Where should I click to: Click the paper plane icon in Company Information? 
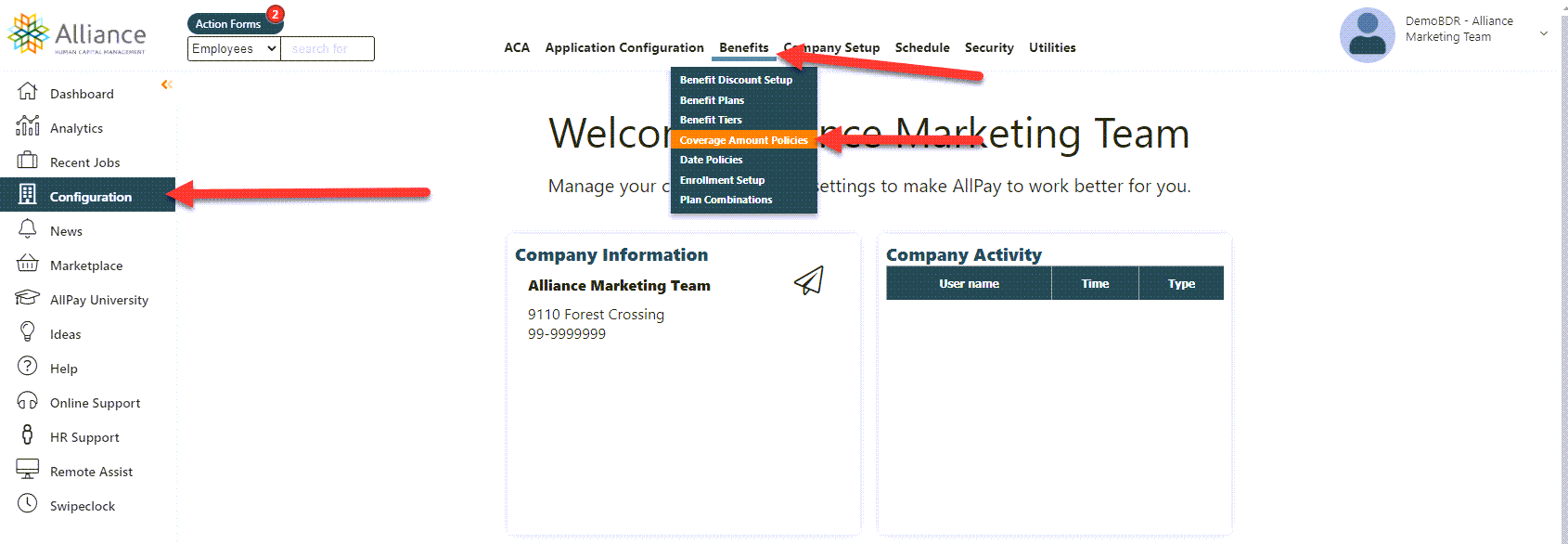[x=809, y=280]
